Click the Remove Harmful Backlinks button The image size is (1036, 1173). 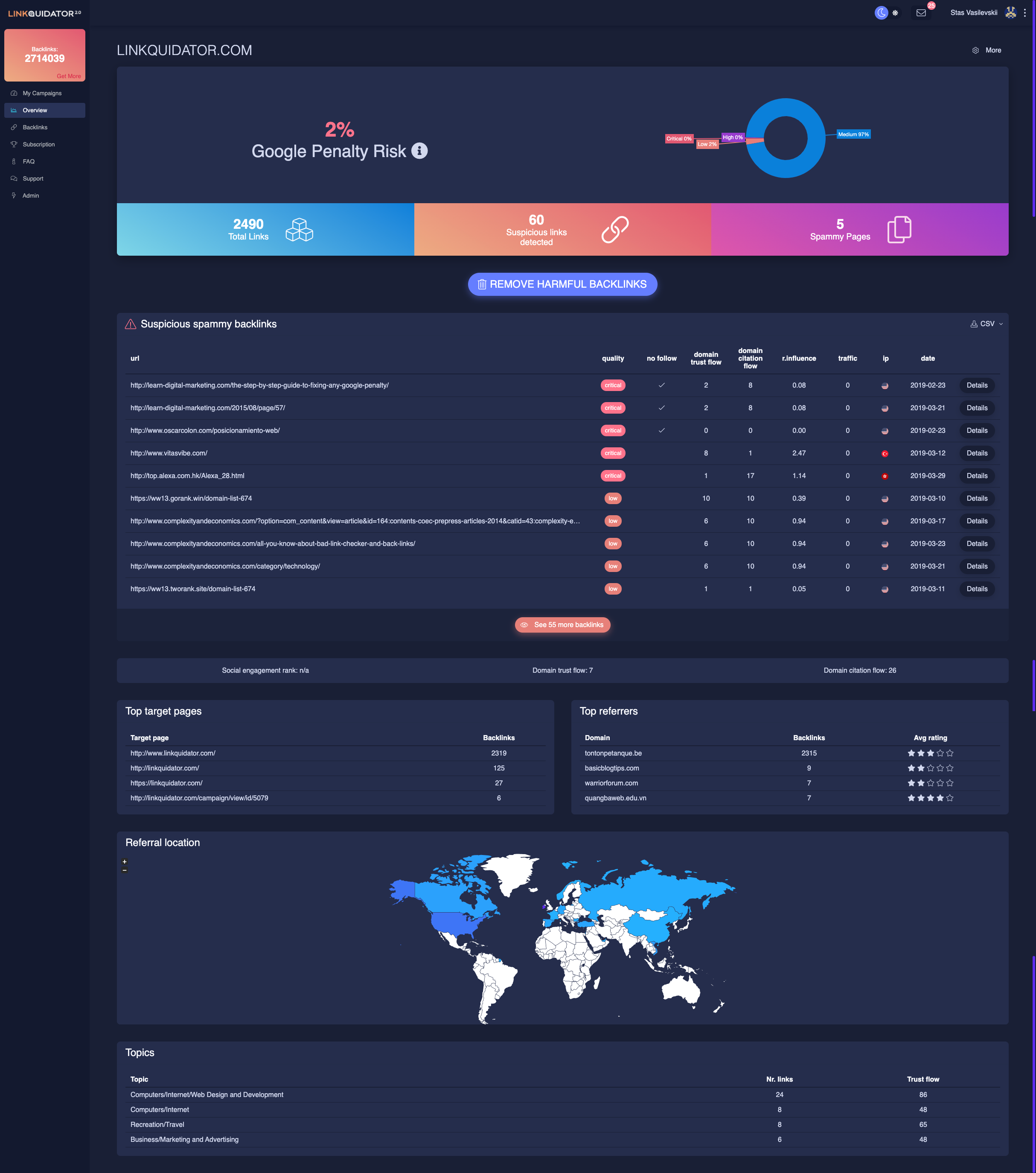click(562, 284)
